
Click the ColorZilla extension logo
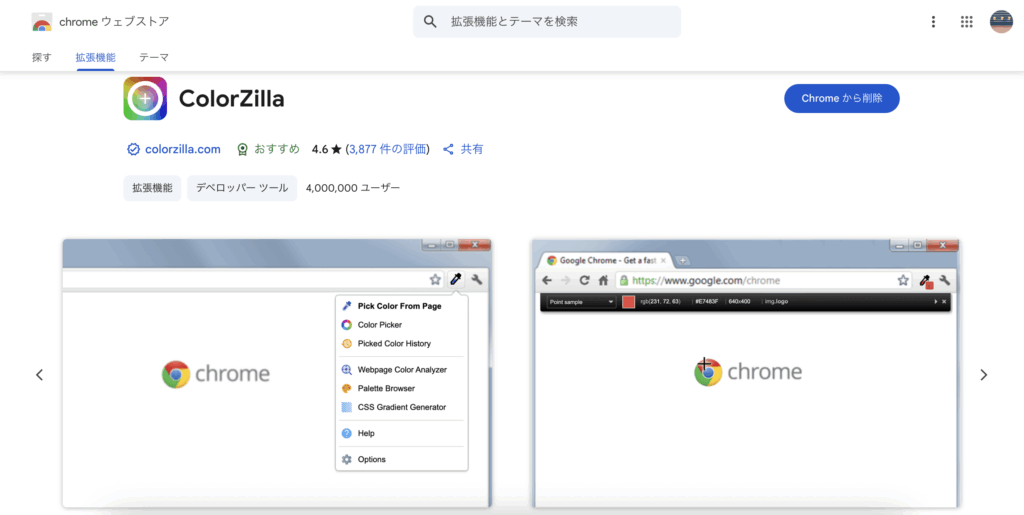click(145, 99)
